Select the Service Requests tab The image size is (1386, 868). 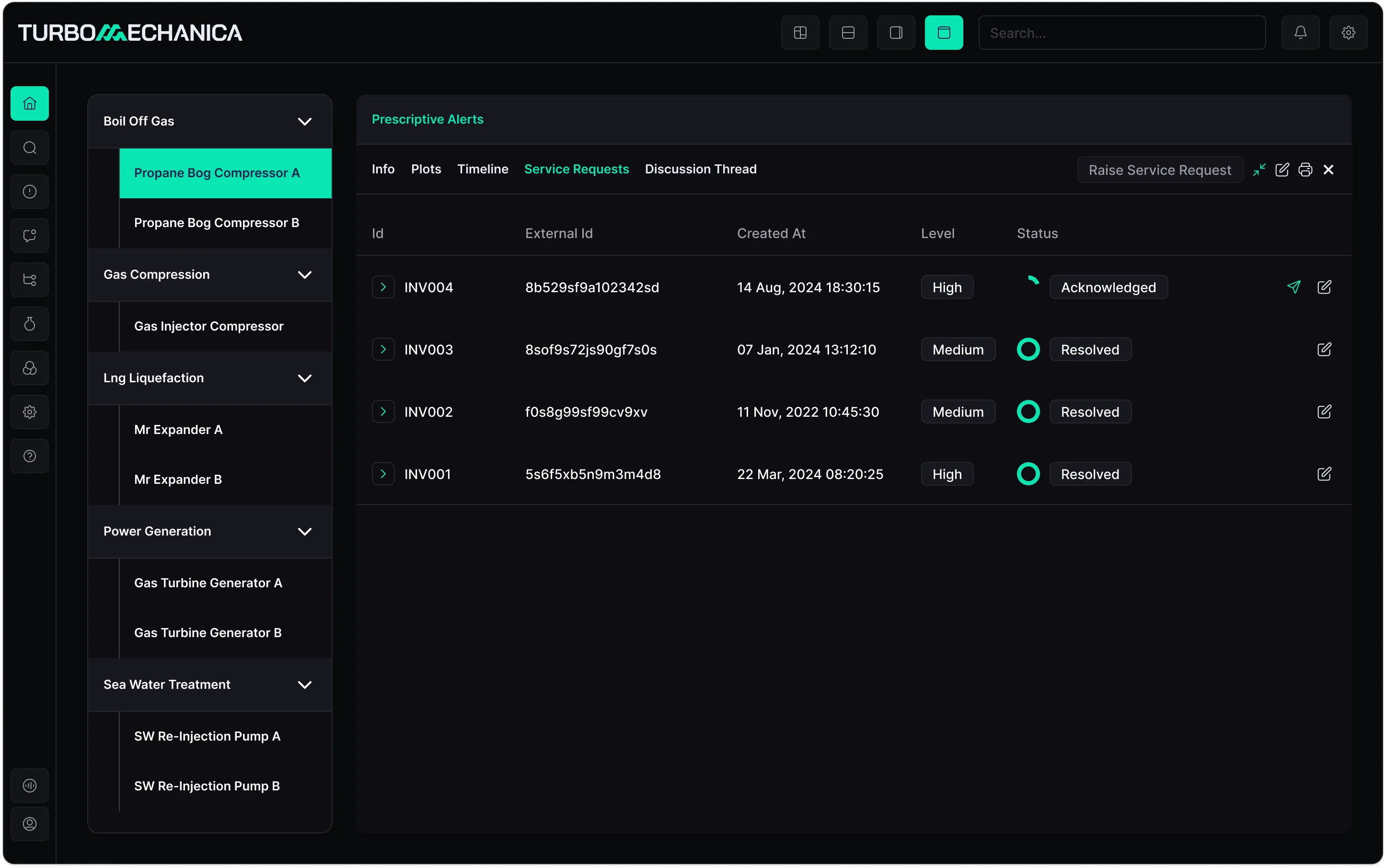coord(576,169)
